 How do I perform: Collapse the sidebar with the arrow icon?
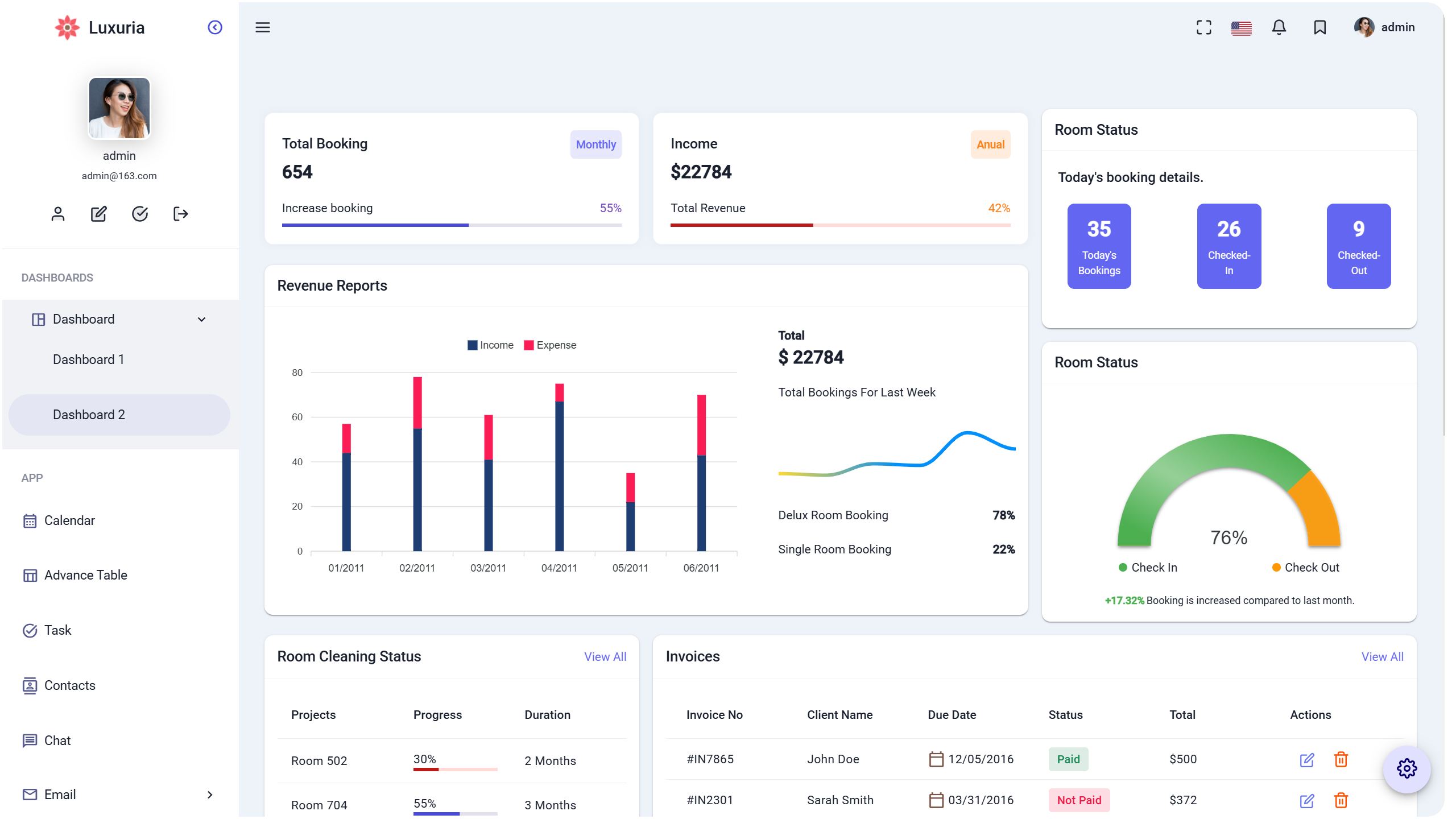tap(214, 27)
